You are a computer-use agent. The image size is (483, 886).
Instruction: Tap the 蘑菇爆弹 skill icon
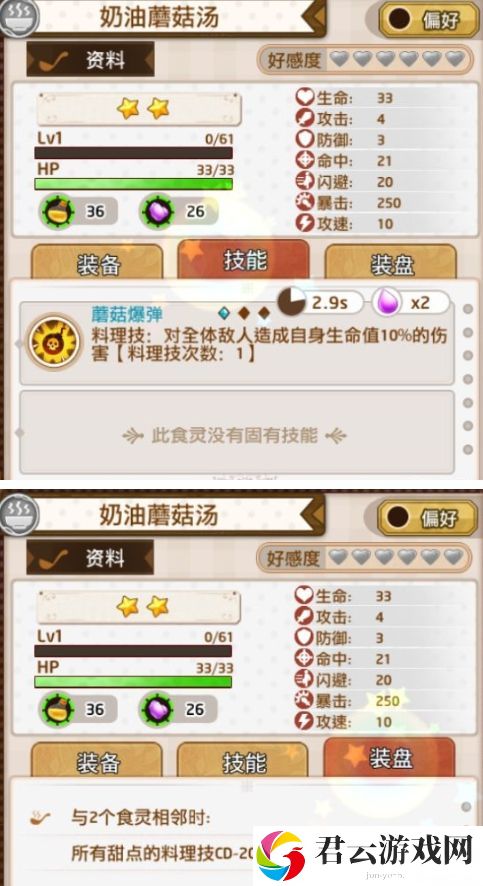(55, 342)
